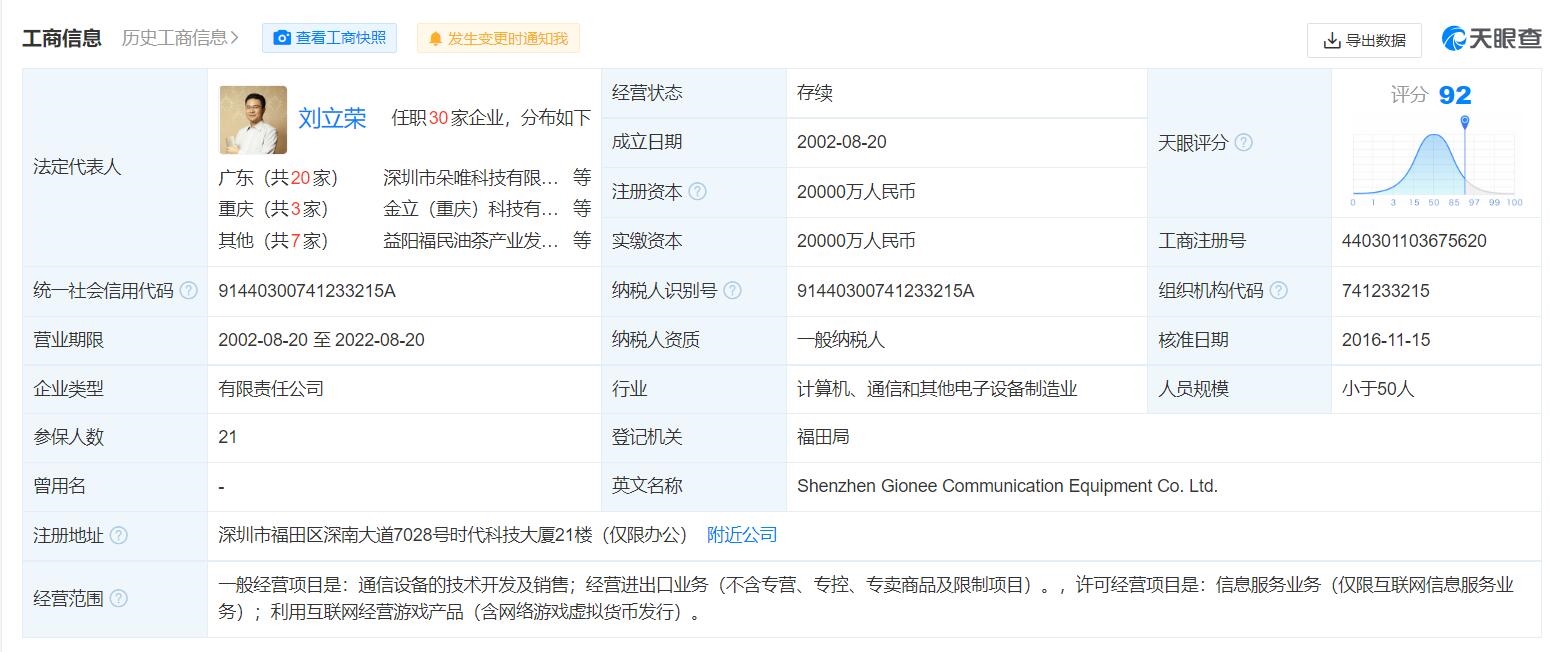Click staff size value 小于50人

coord(1378,389)
